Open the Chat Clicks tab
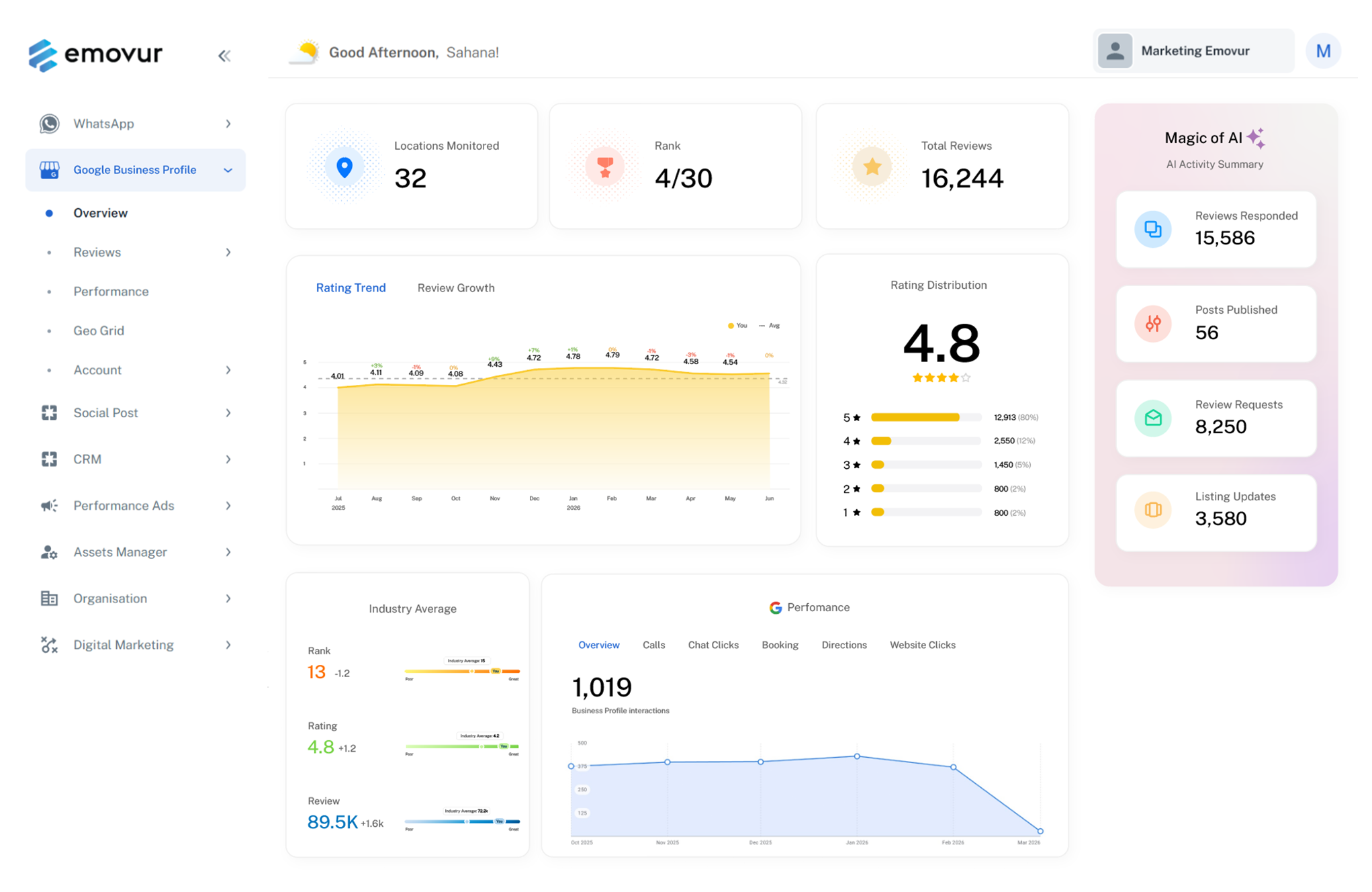This screenshot has width=1372, height=892. tap(713, 645)
